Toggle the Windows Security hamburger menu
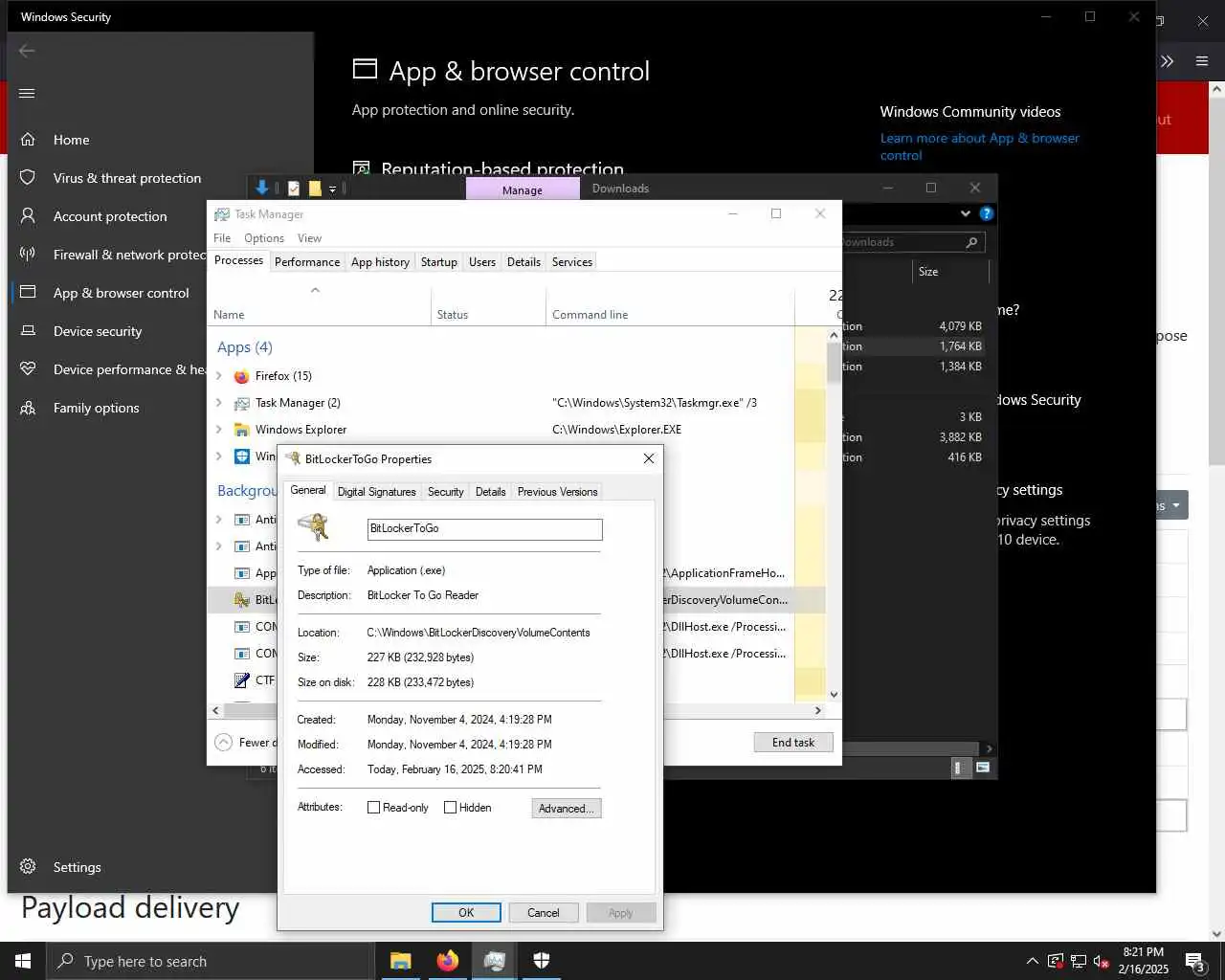This screenshot has height=980, width=1225. click(27, 93)
